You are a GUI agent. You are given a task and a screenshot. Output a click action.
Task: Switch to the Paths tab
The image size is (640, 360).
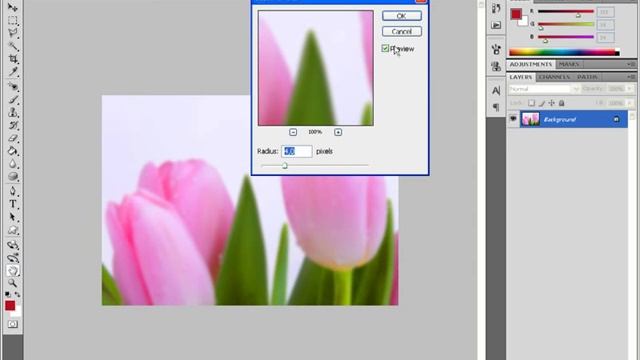(587, 77)
